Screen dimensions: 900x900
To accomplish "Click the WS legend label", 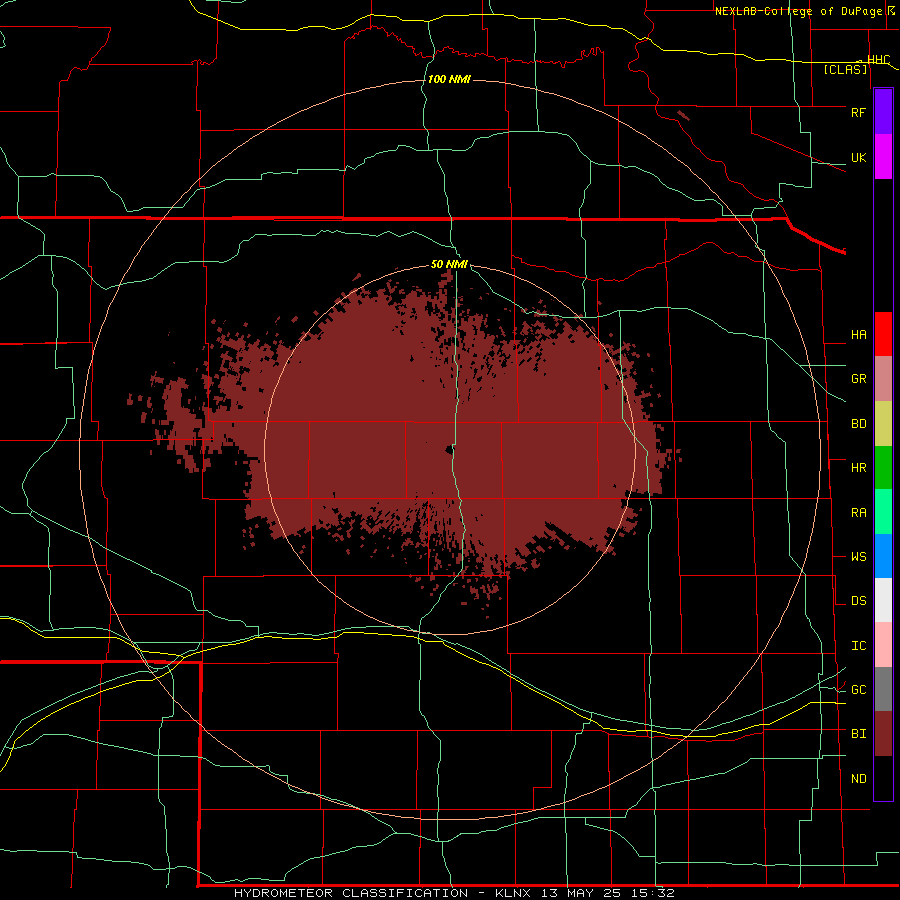I will click(858, 557).
